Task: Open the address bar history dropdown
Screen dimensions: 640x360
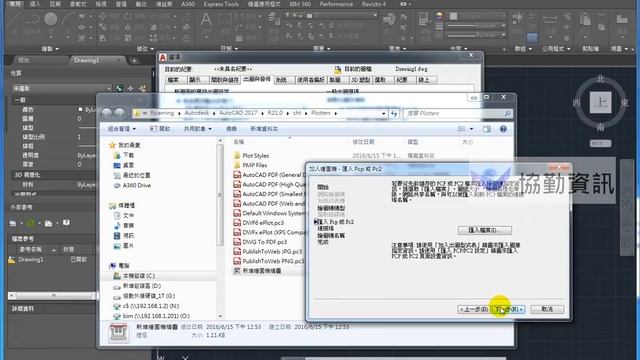Action: point(384,113)
